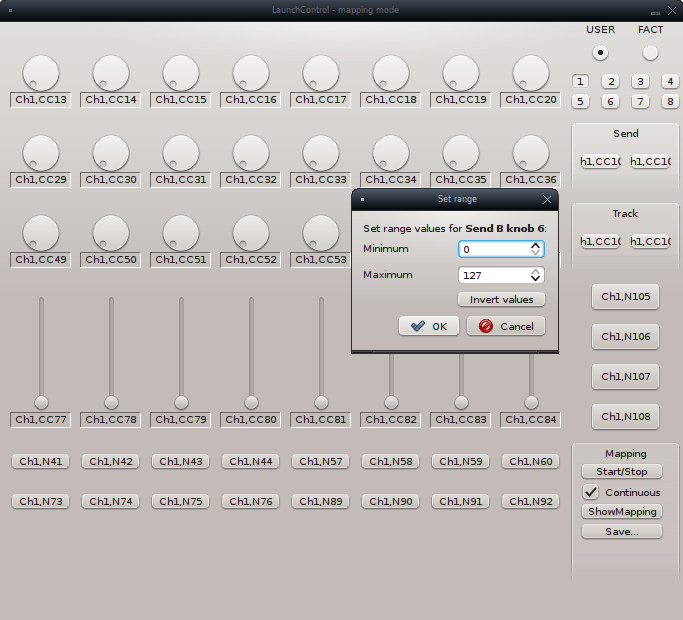Image resolution: width=683 pixels, height=620 pixels.
Task: Increase the Minimum value with up arrow
Action: click(536, 244)
